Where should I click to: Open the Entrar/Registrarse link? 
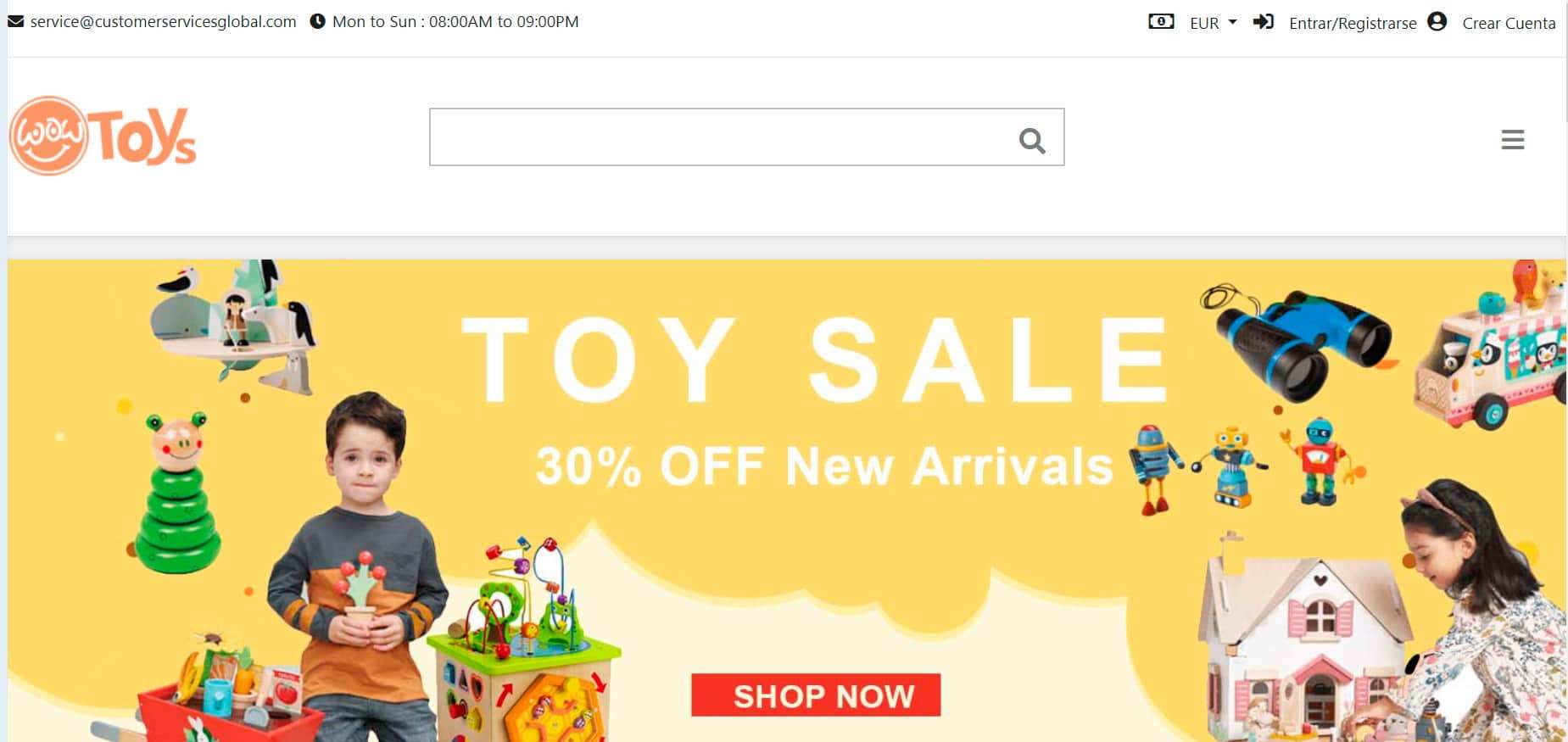1353,23
